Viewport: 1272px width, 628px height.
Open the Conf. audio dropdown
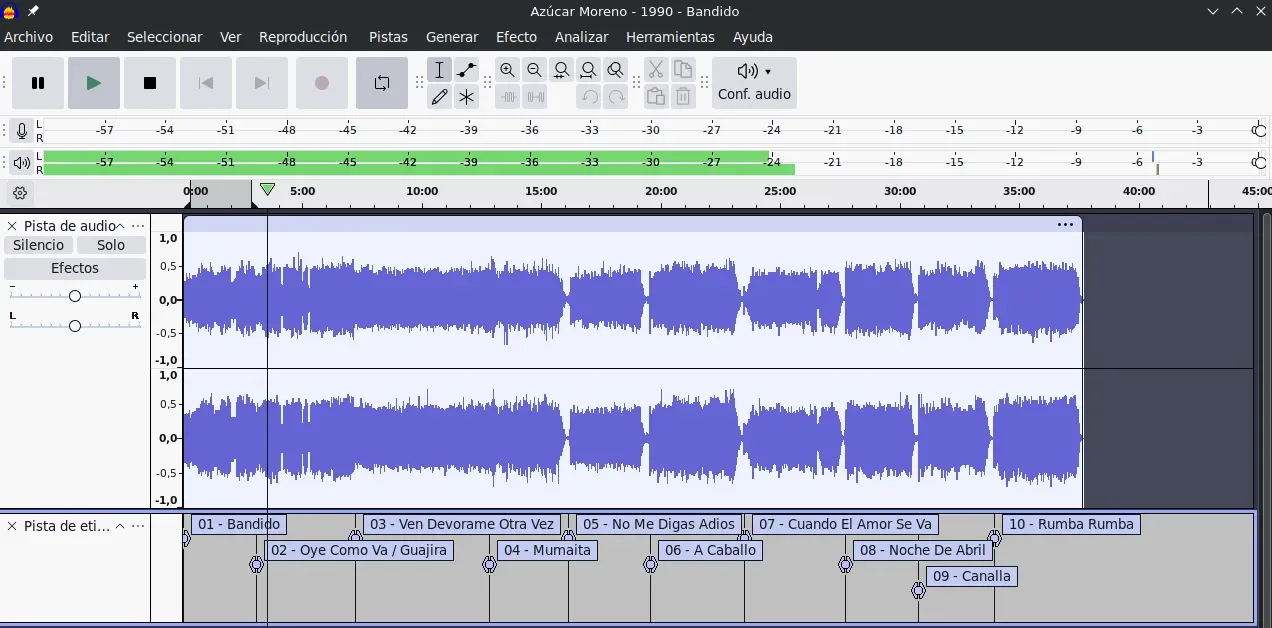[754, 83]
